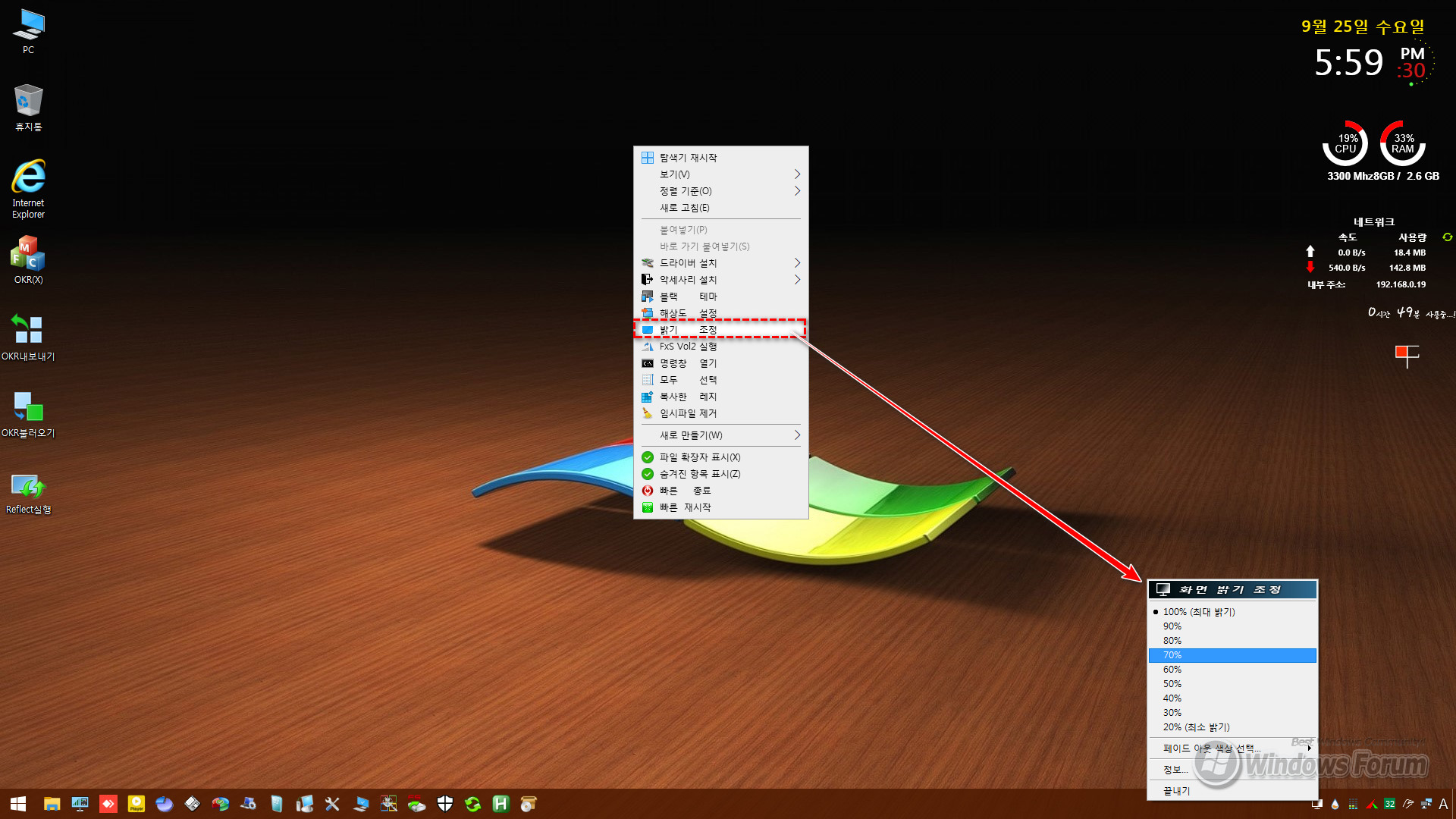Open the blue pie-chart disk tool on taskbar
1456x819 pixels.
164,804
